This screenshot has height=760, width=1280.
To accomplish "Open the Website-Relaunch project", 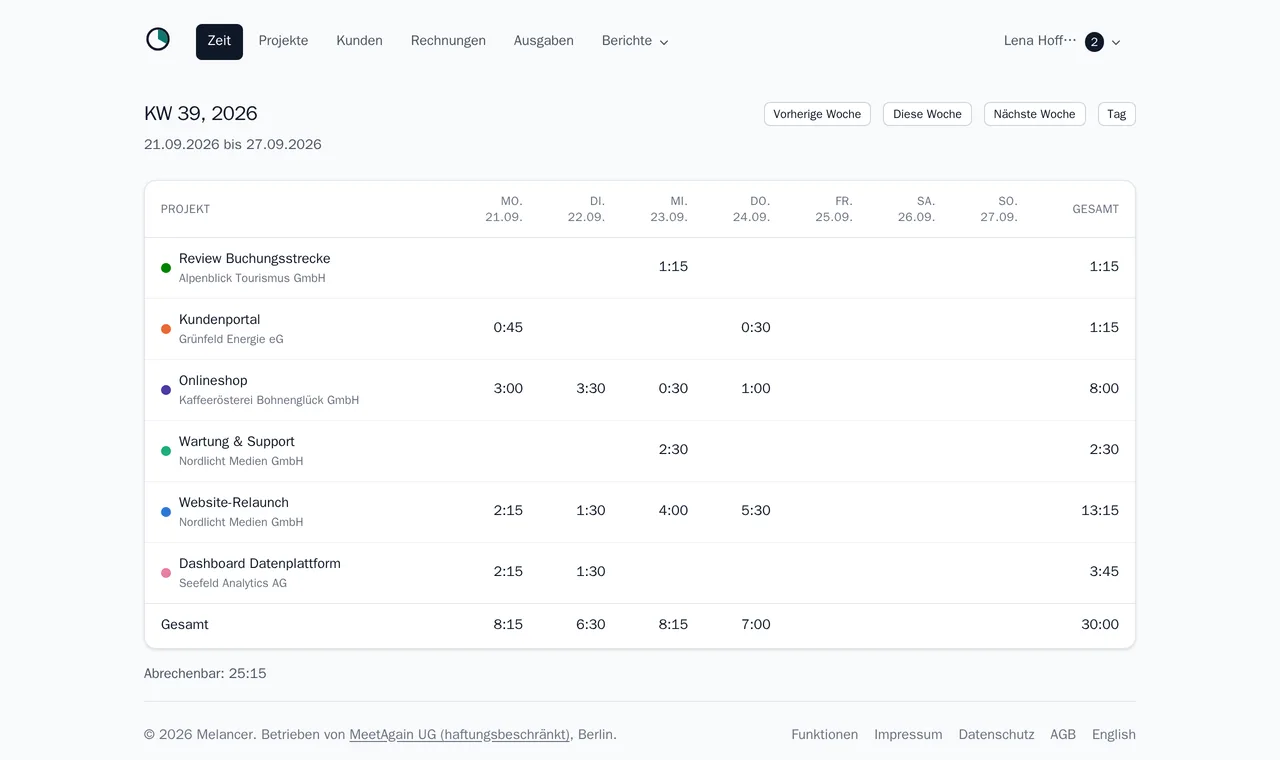I will pos(234,502).
